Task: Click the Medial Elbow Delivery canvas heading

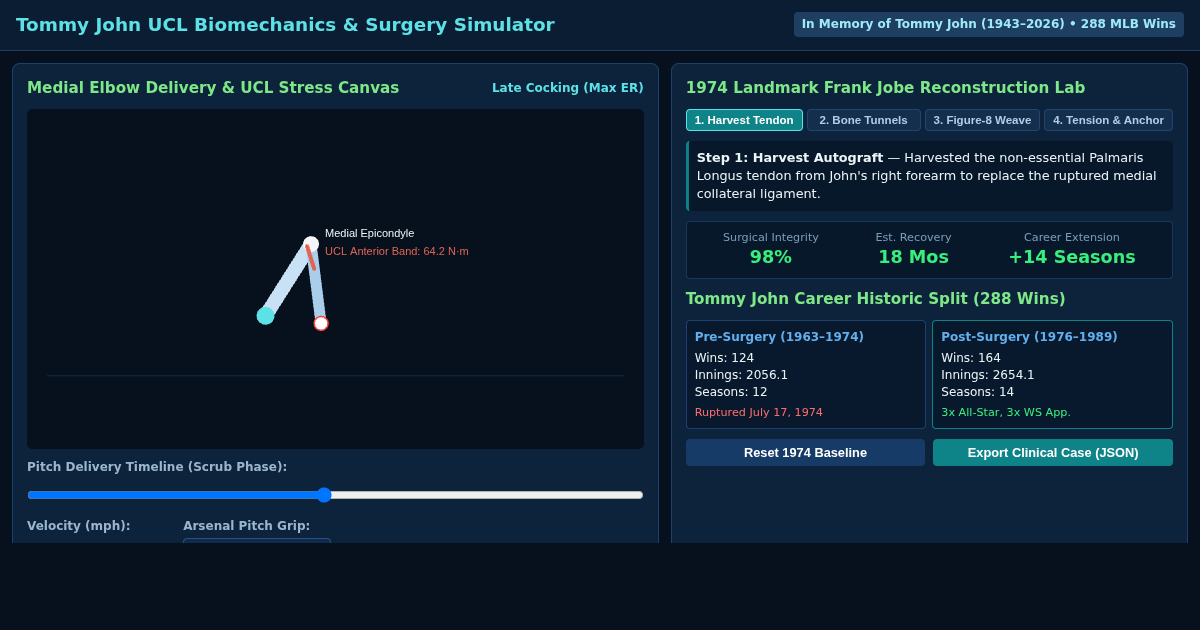Action: pyautogui.click(x=213, y=88)
